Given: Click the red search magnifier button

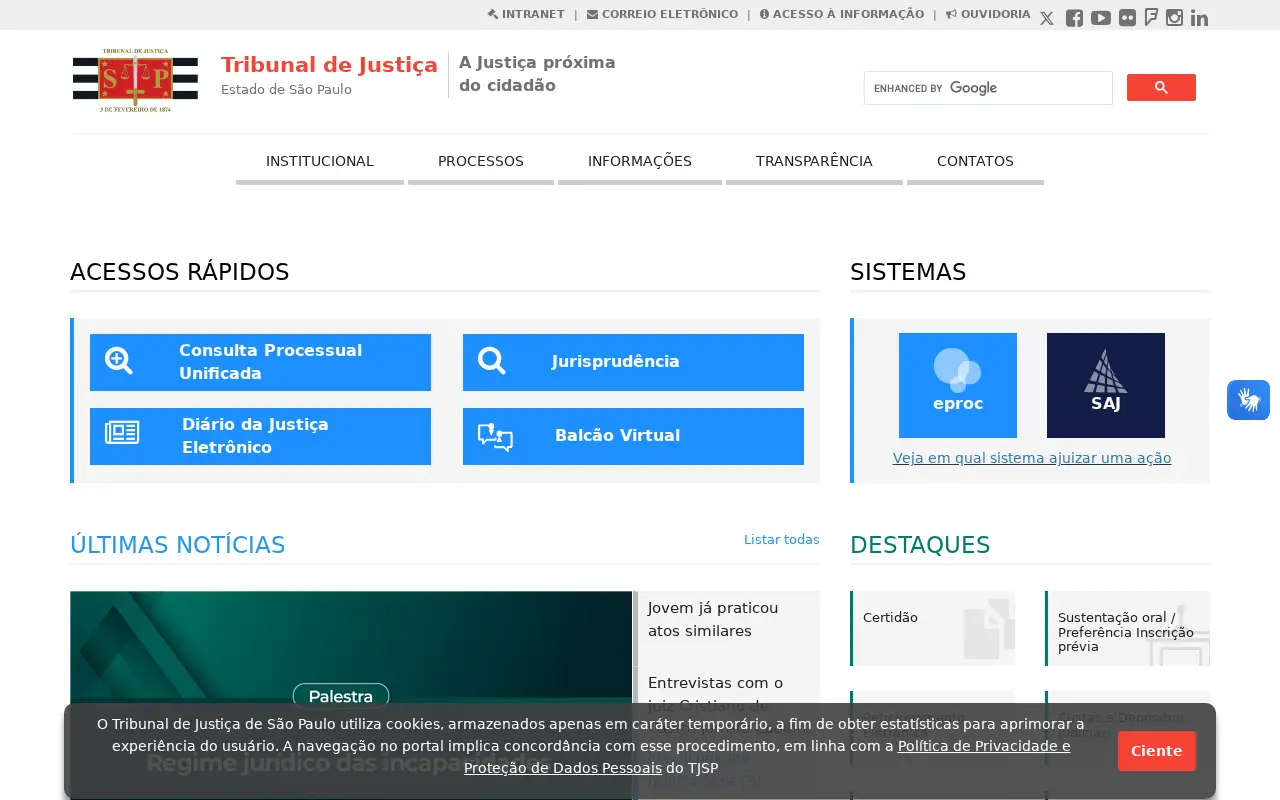Looking at the screenshot, I should [1161, 88].
